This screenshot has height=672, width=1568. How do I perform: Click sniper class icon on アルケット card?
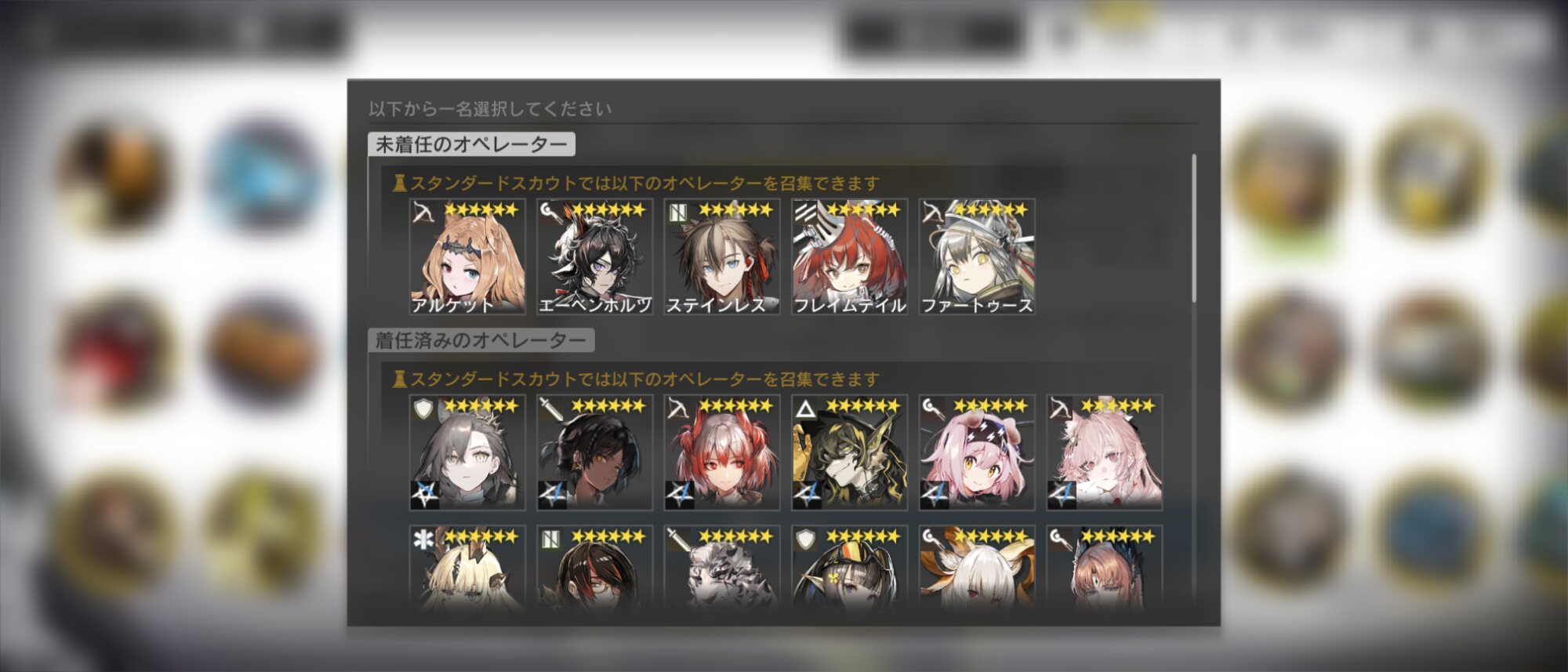tap(423, 212)
